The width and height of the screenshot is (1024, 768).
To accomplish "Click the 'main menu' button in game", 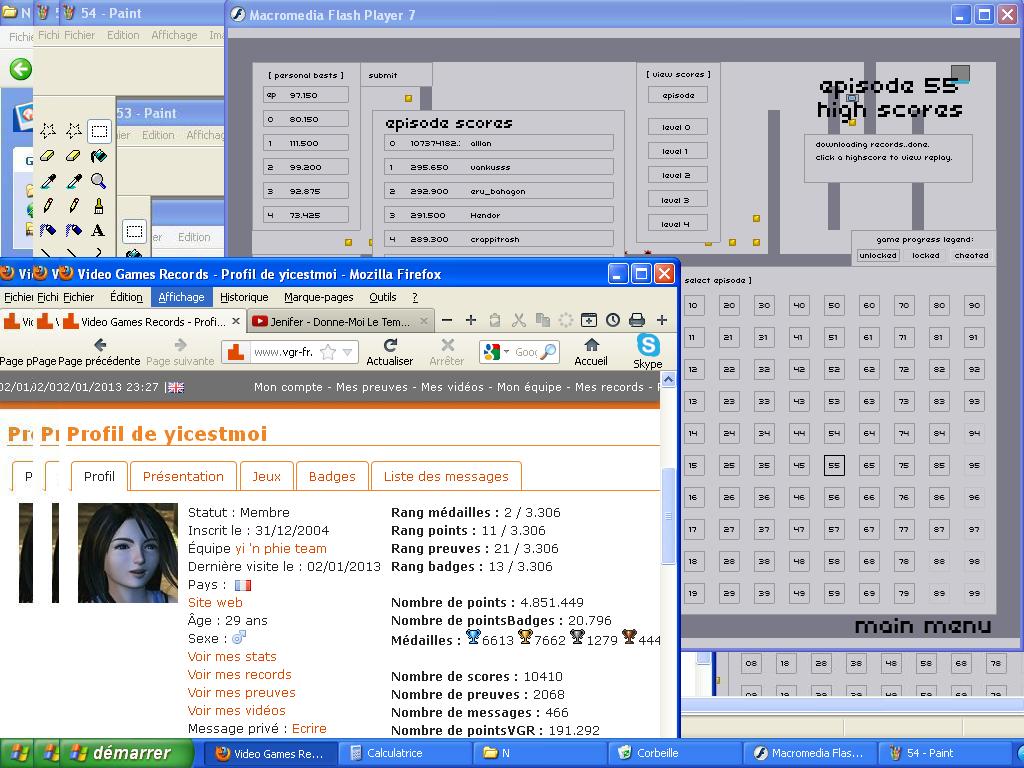I will (x=922, y=626).
